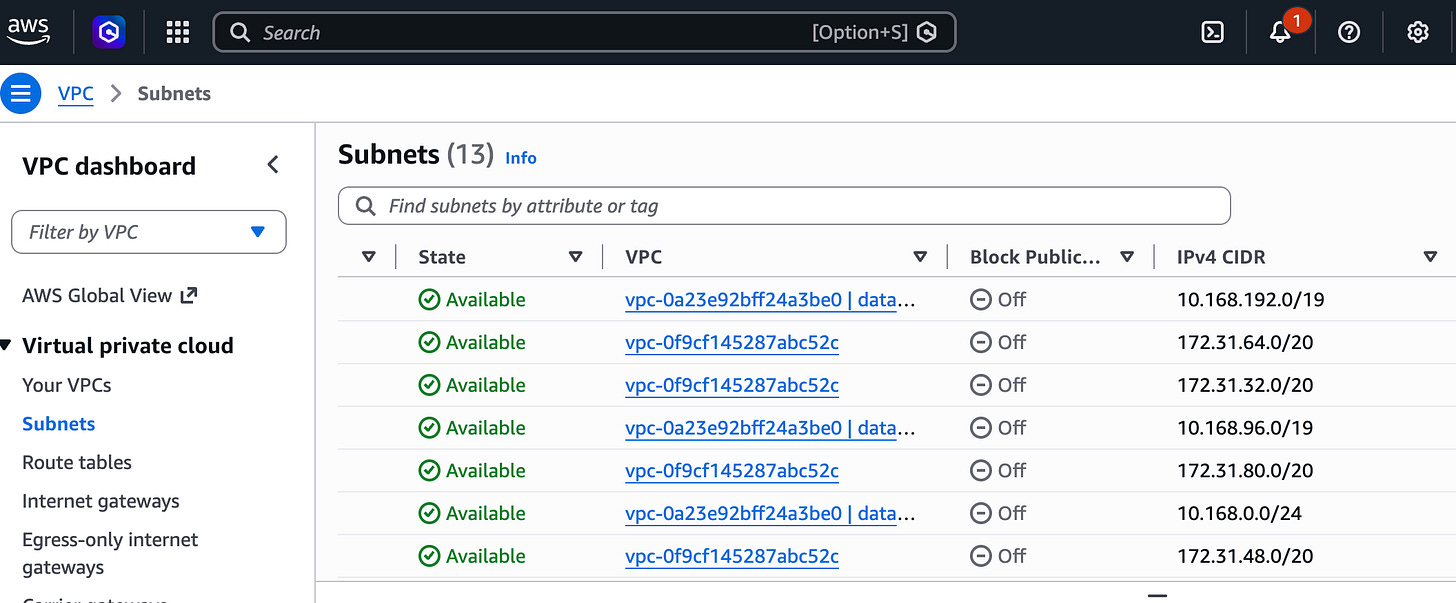Open the help question mark icon
The height and width of the screenshot is (603, 1456).
pyautogui.click(x=1349, y=32)
